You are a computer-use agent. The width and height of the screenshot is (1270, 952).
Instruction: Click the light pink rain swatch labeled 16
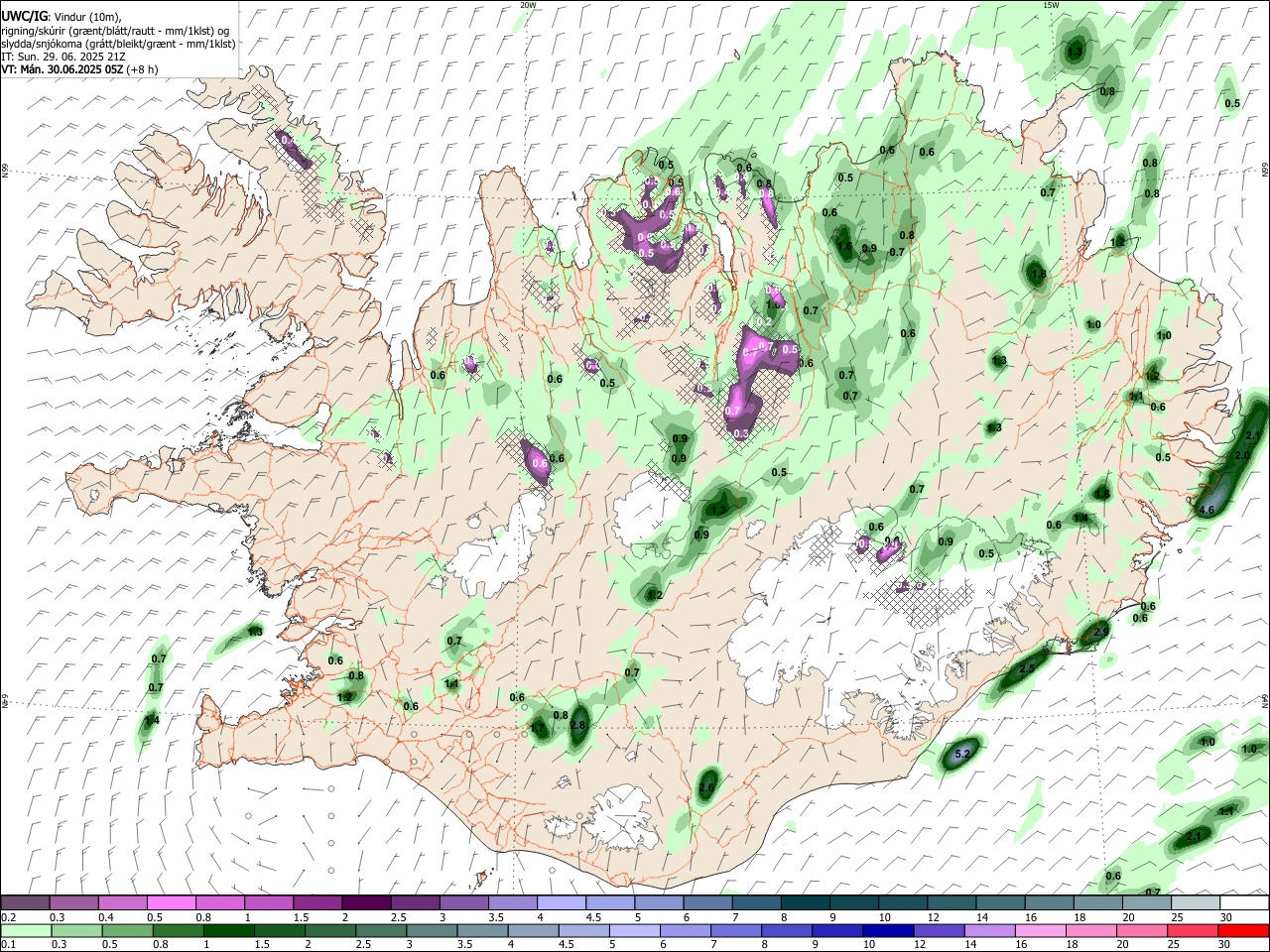pos(1040,930)
